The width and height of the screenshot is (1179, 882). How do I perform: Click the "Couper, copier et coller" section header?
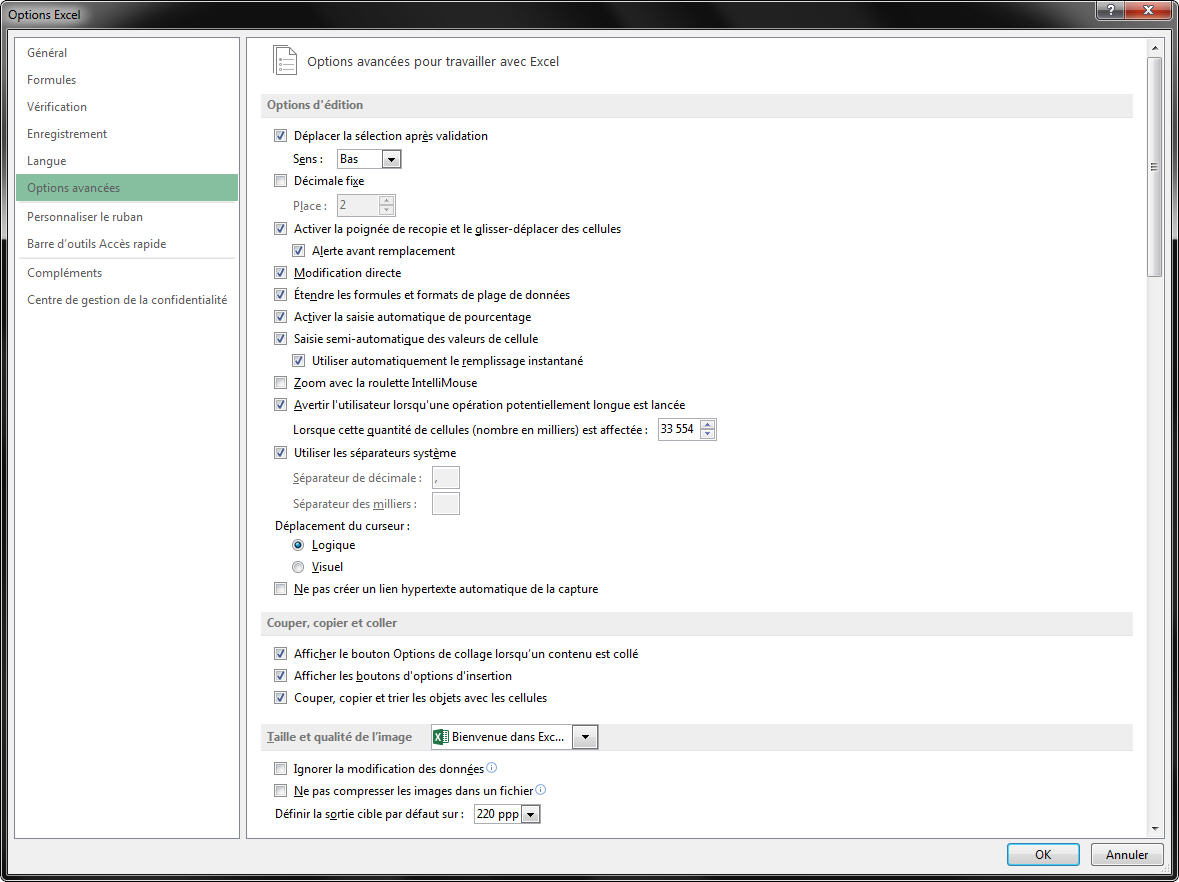[696, 623]
